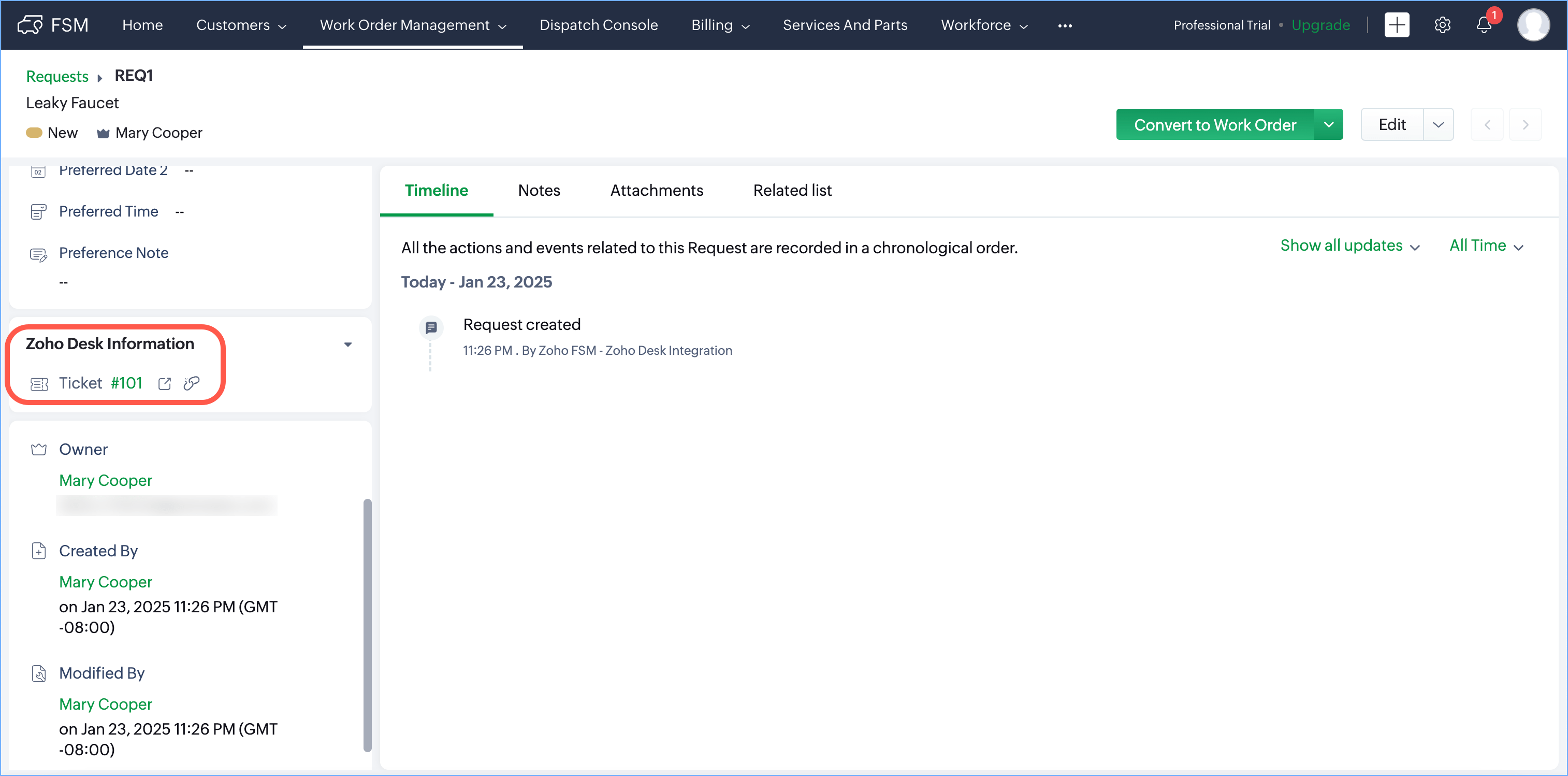Go to next record arrow
The image size is (1568, 776).
[1526, 125]
